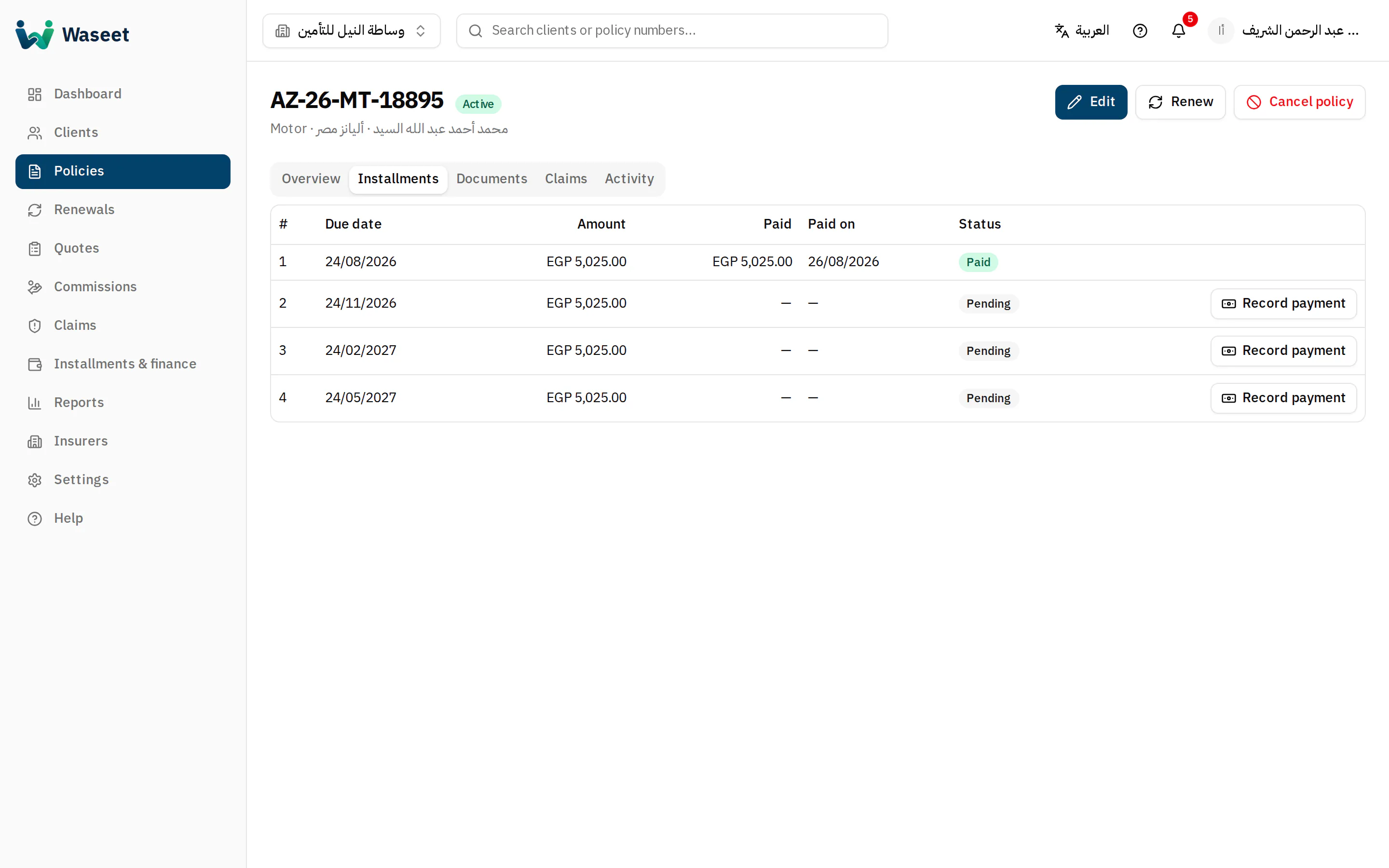Click the Paid on column header
1389x868 pixels.
[x=831, y=224]
